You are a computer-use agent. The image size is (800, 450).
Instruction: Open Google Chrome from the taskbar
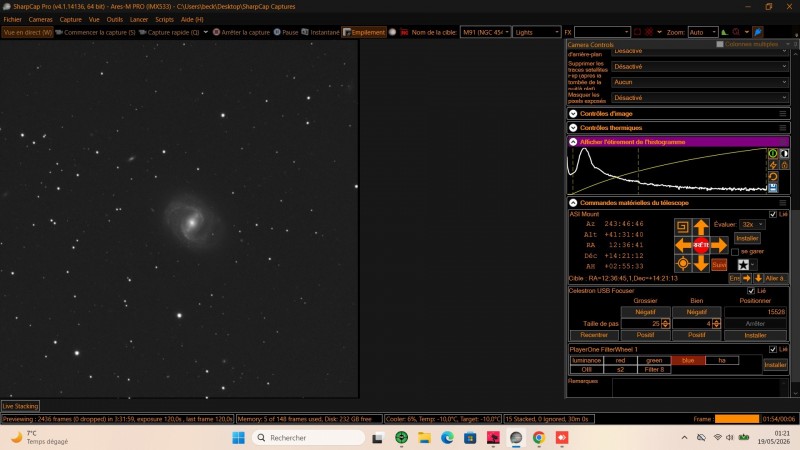point(539,438)
